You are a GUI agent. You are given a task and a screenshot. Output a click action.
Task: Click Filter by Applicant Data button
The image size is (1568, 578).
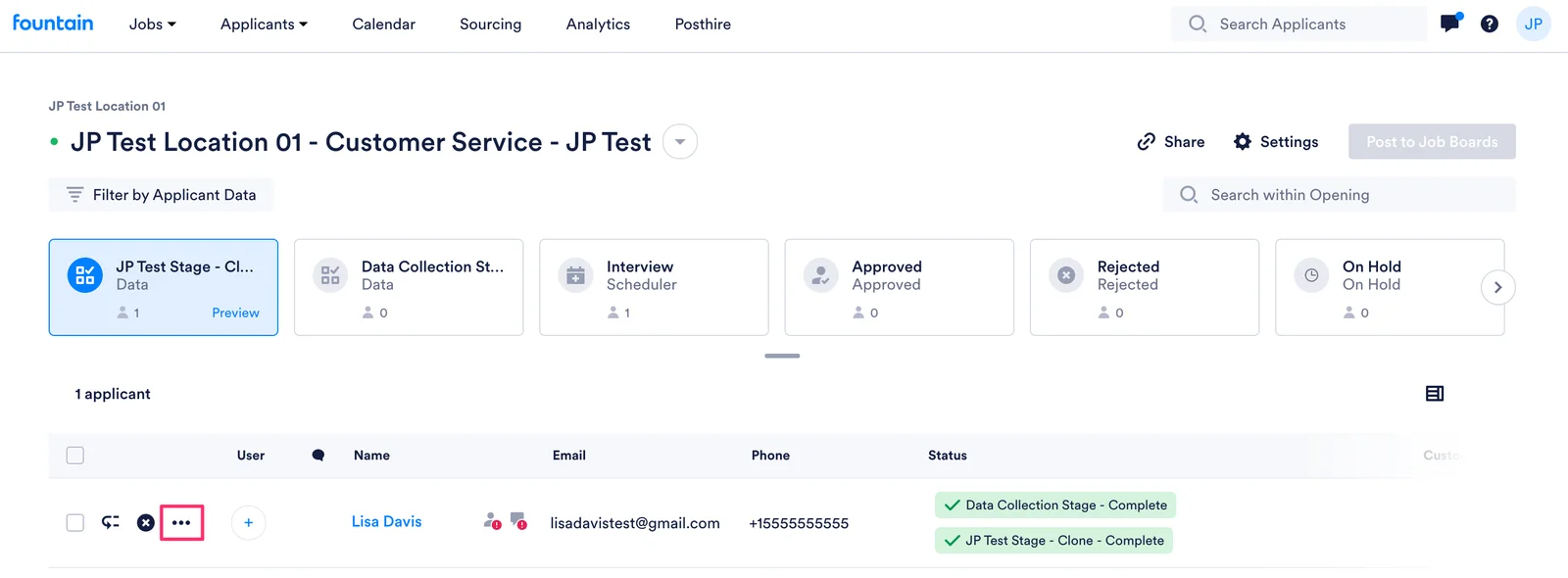coord(161,195)
